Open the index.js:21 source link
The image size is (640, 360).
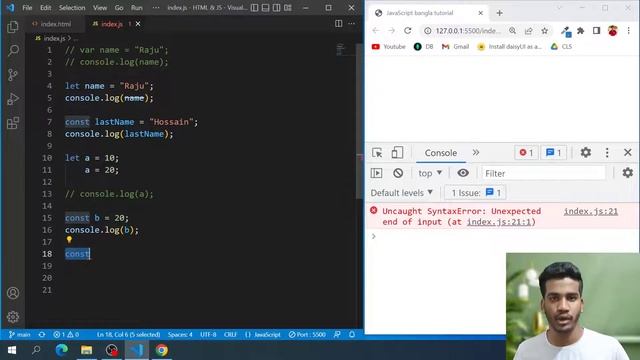point(591,211)
